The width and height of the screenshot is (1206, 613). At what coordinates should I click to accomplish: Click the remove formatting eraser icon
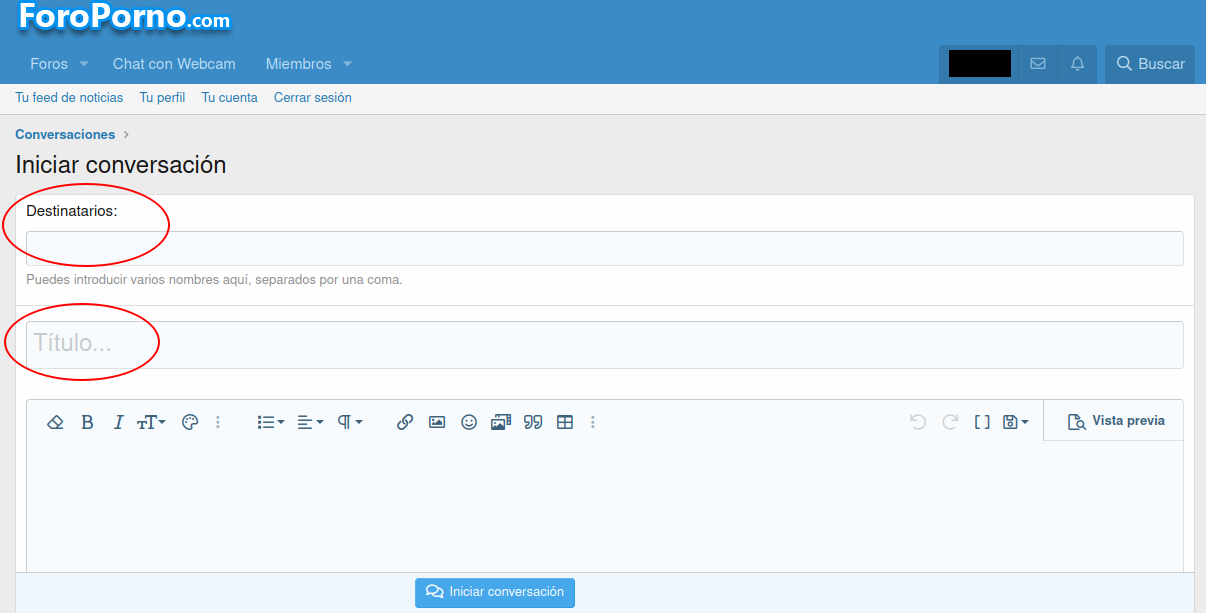(x=56, y=422)
